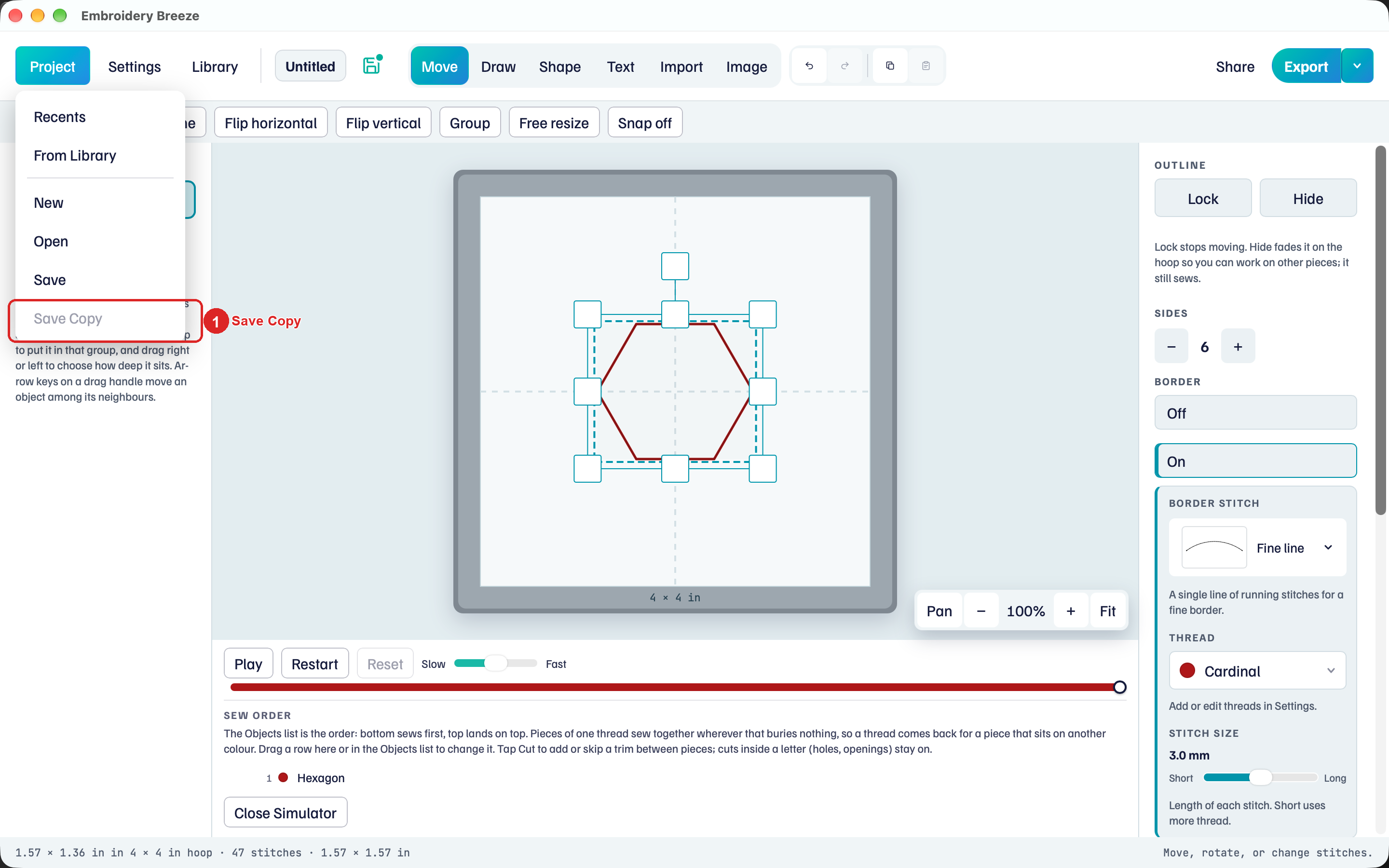
Task: Click the Flip horizontal button
Action: click(x=271, y=122)
